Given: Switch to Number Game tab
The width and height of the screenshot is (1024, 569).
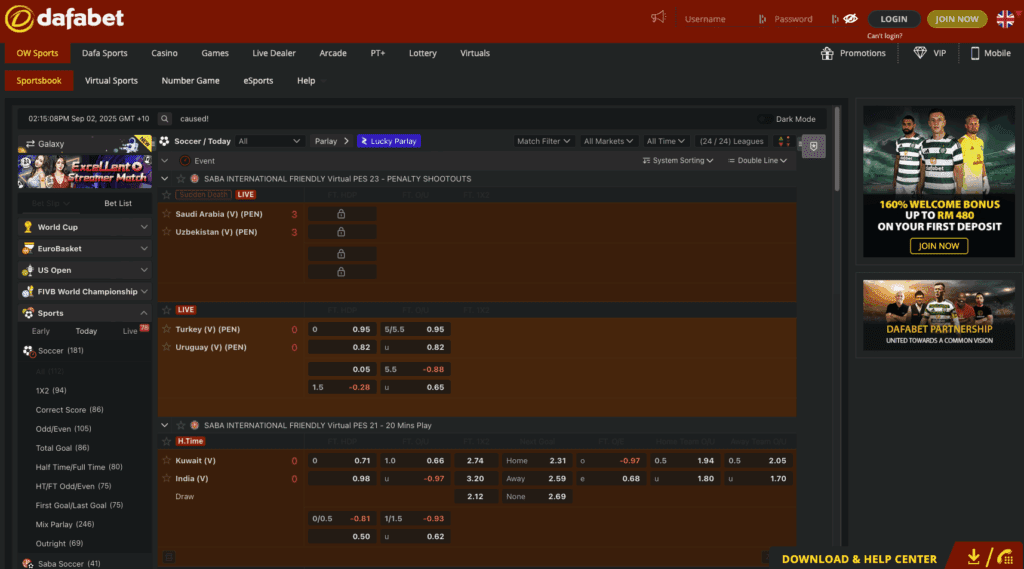Looking at the screenshot, I should [191, 81].
